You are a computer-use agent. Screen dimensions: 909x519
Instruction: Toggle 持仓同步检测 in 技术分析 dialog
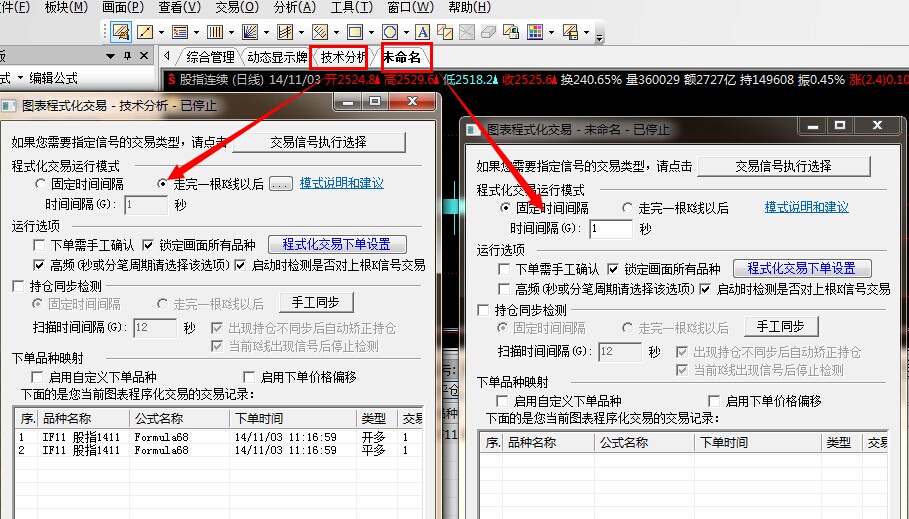pos(19,286)
